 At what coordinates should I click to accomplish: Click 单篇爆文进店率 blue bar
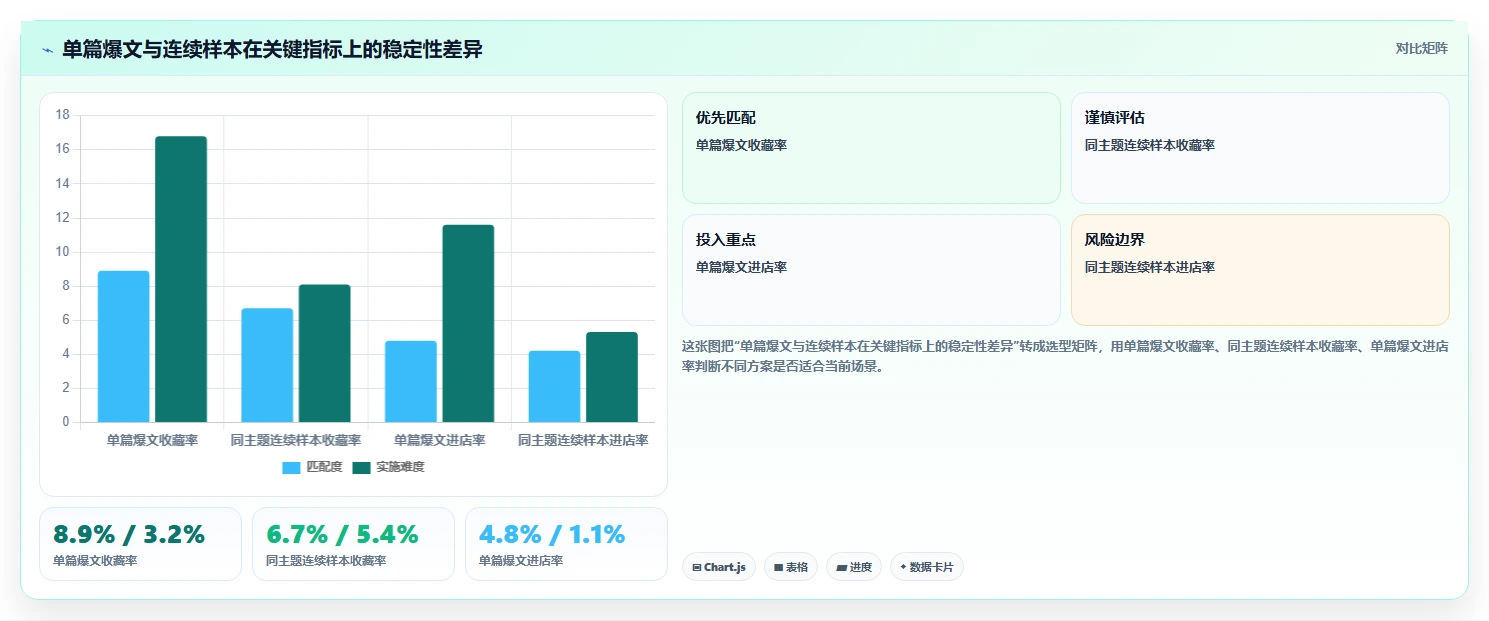[x=411, y=381]
